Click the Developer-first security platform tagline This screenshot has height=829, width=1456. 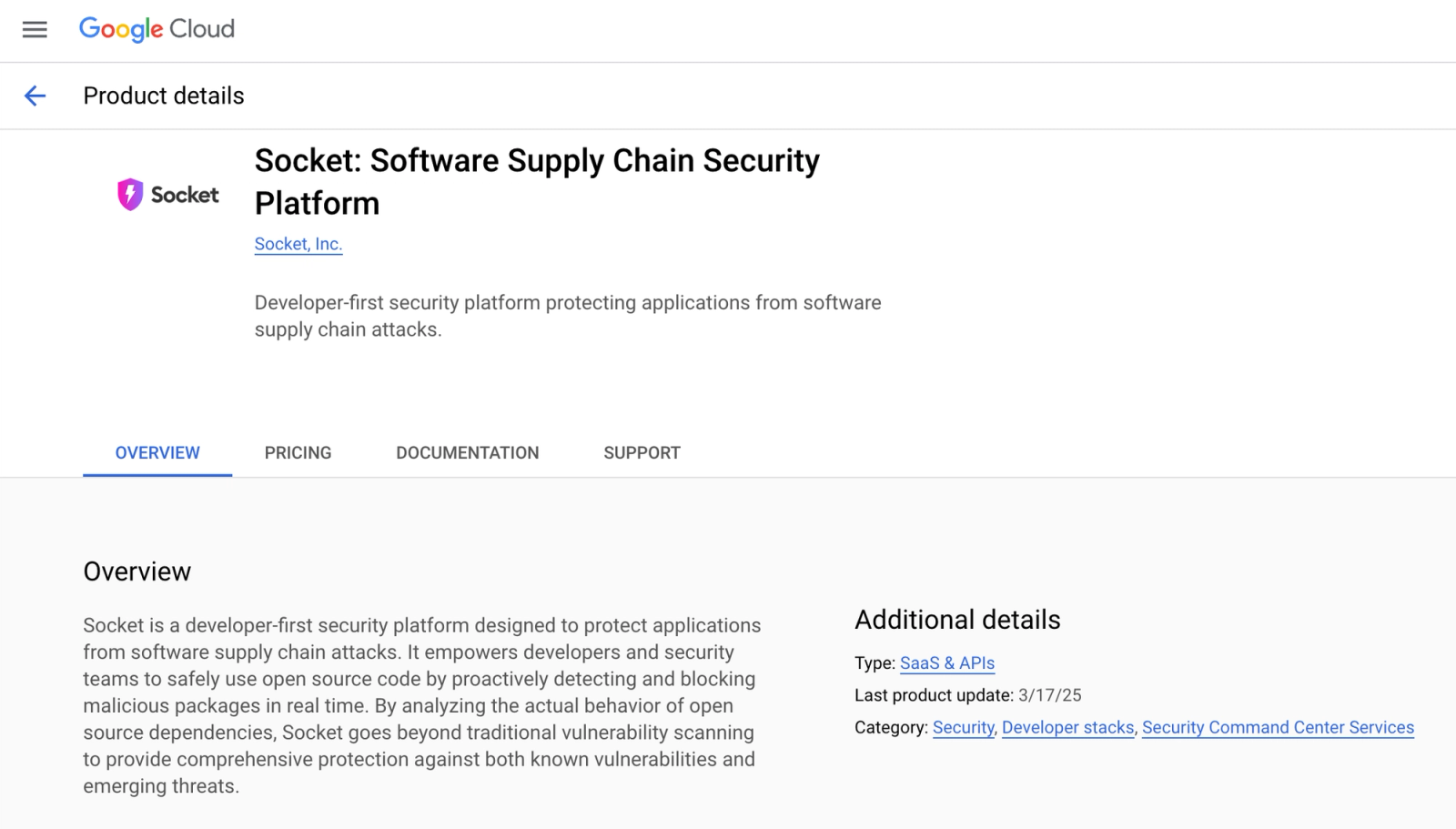click(568, 316)
